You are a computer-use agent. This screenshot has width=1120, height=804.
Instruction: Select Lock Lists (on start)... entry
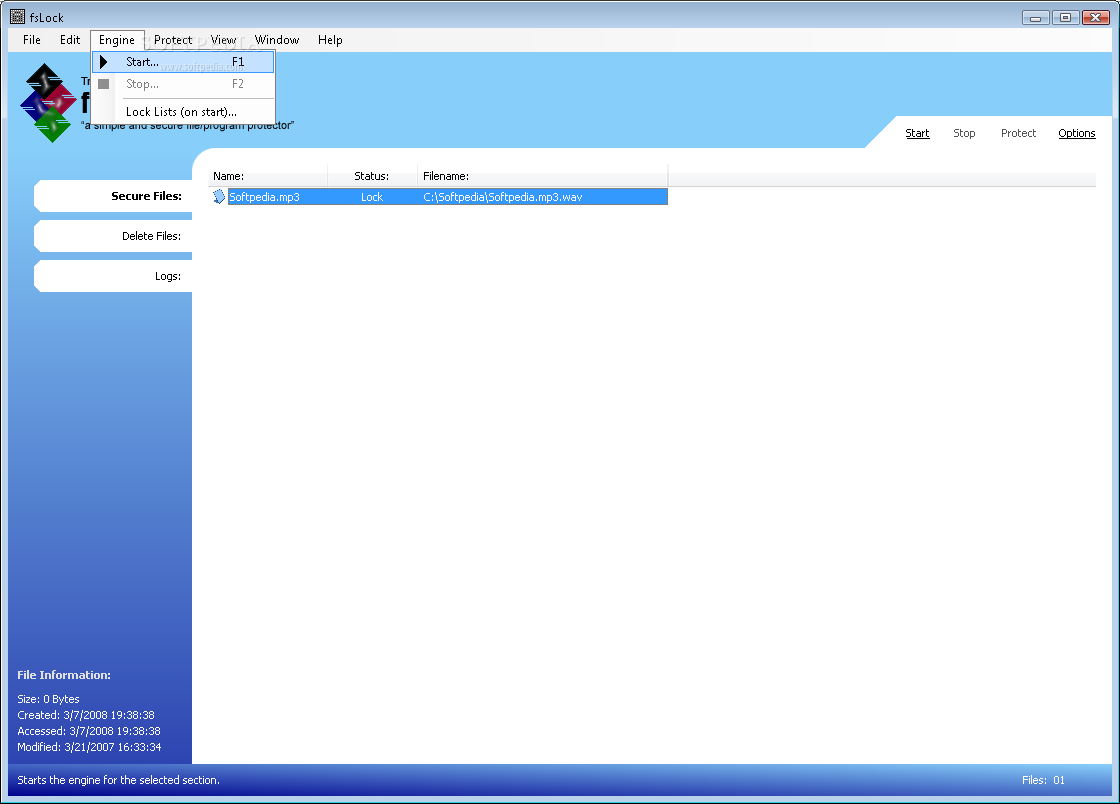[184, 112]
